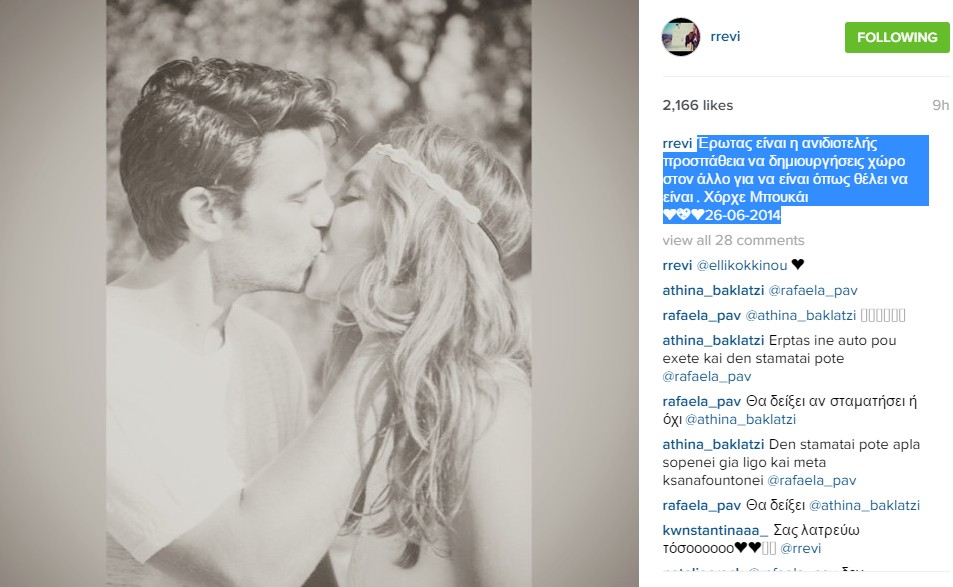Image resolution: width=953 pixels, height=587 pixels.
Task: Open @athina_baklatzi mention after Θα δείξει
Action: pos(864,506)
